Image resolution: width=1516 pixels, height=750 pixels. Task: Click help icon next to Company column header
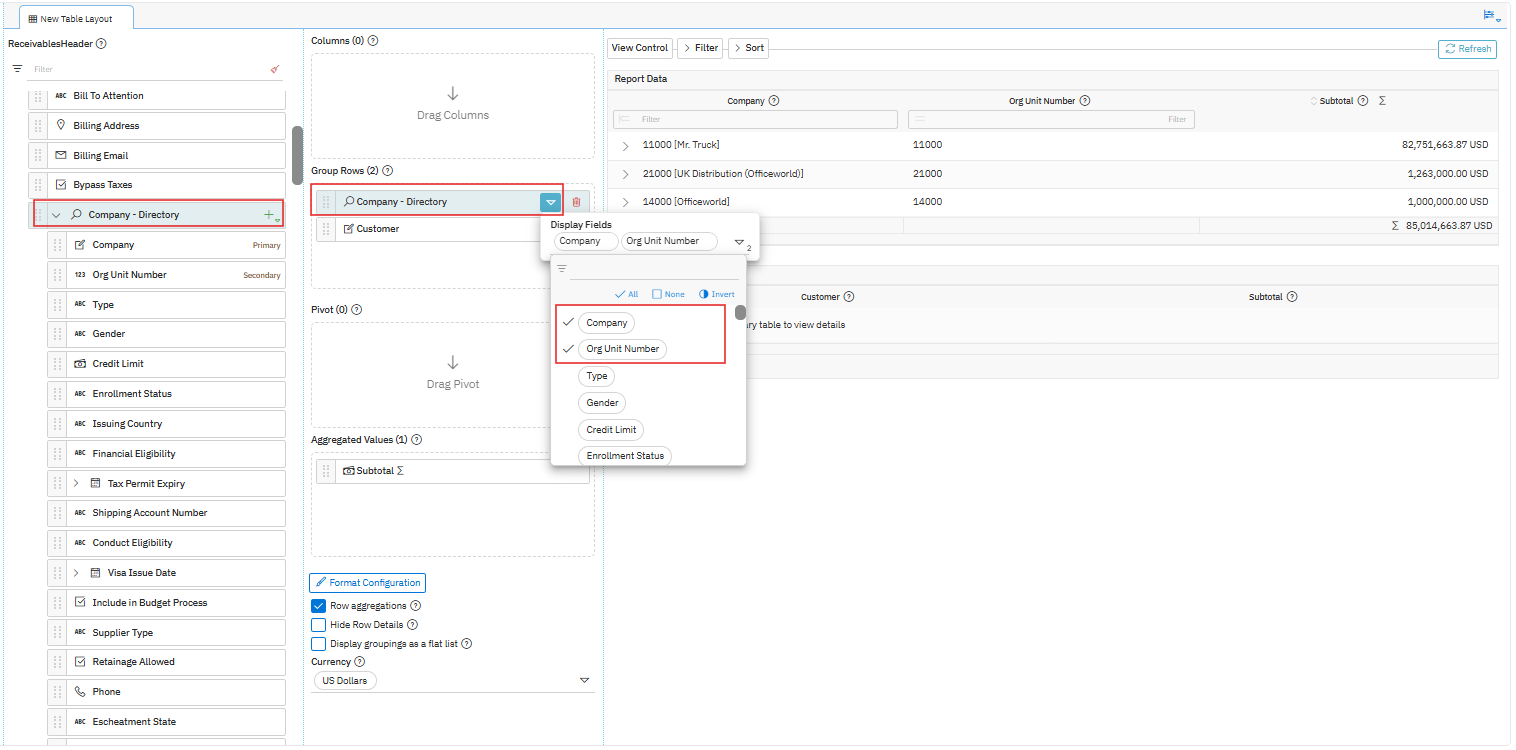[774, 101]
